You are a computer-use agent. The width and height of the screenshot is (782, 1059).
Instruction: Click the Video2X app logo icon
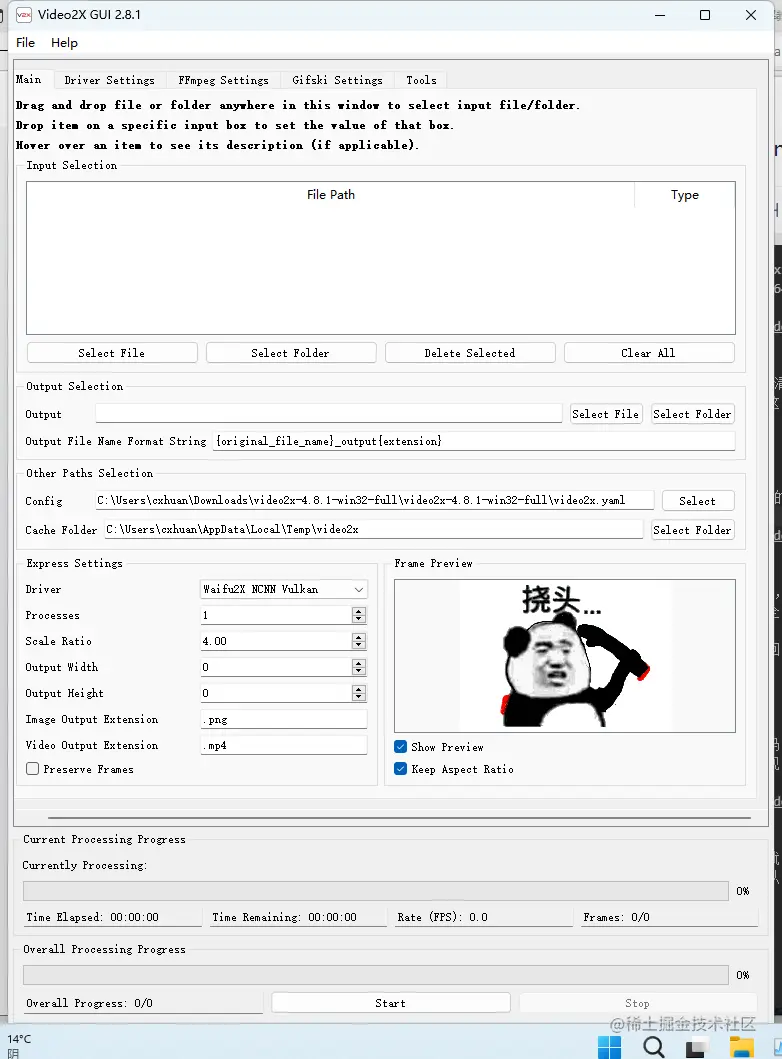click(x=24, y=14)
